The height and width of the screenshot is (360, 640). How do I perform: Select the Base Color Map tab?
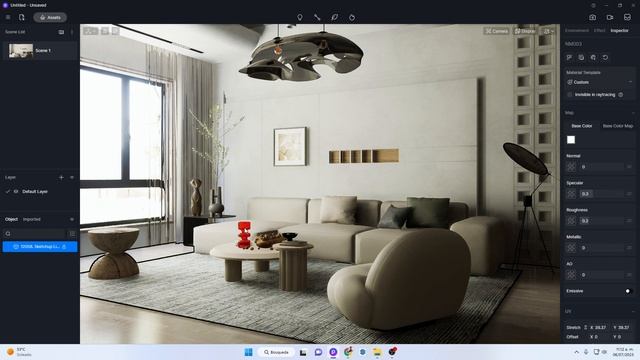click(x=618, y=126)
